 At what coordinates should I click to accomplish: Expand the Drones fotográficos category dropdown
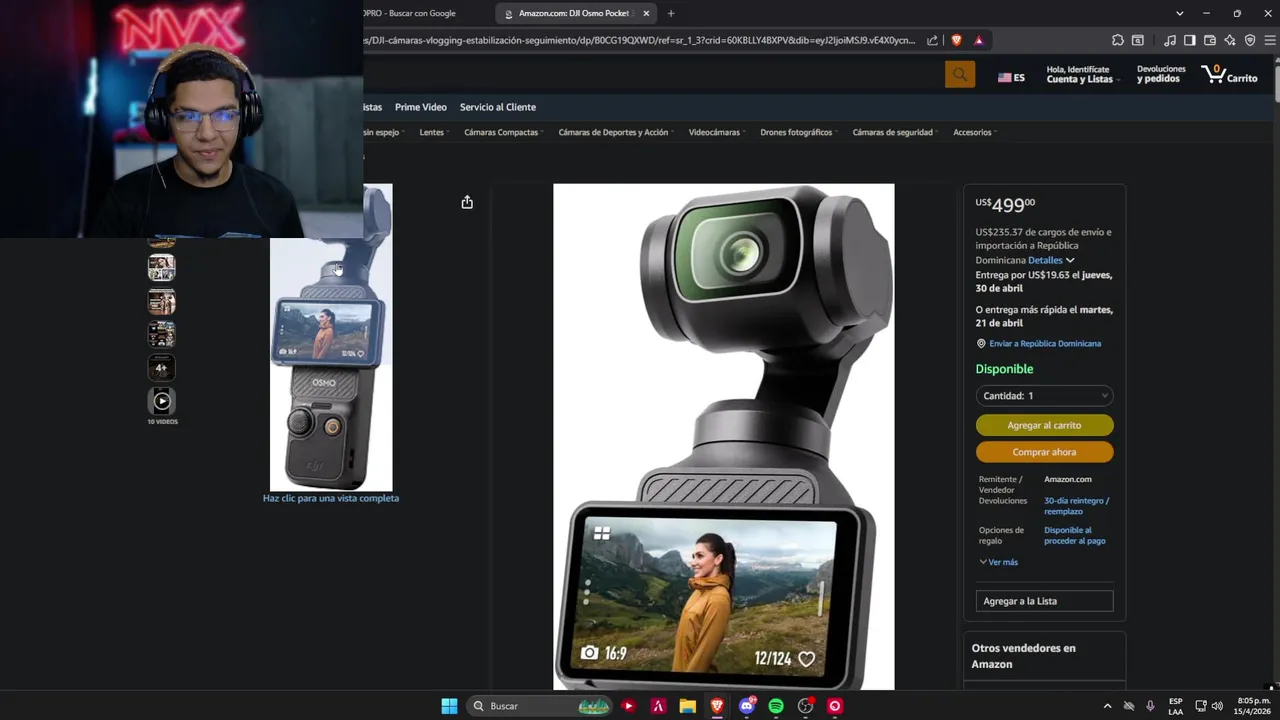(x=798, y=132)
